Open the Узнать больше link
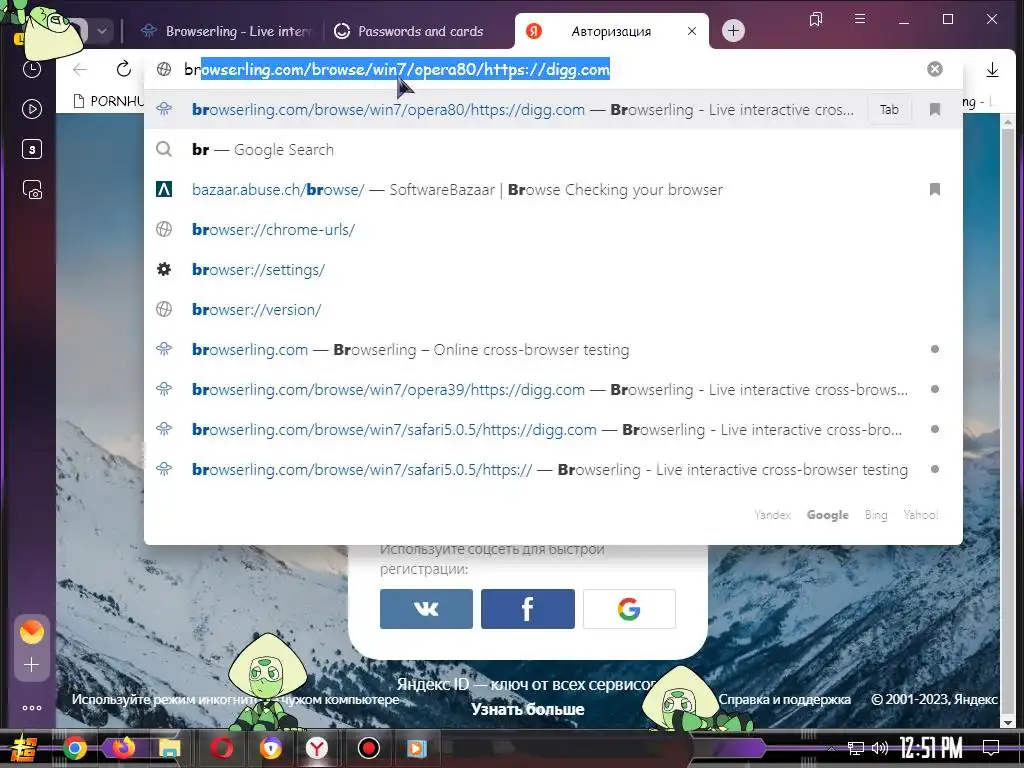Image resolution: width=1024 pixels, height=768 pixels. [528, 709]
